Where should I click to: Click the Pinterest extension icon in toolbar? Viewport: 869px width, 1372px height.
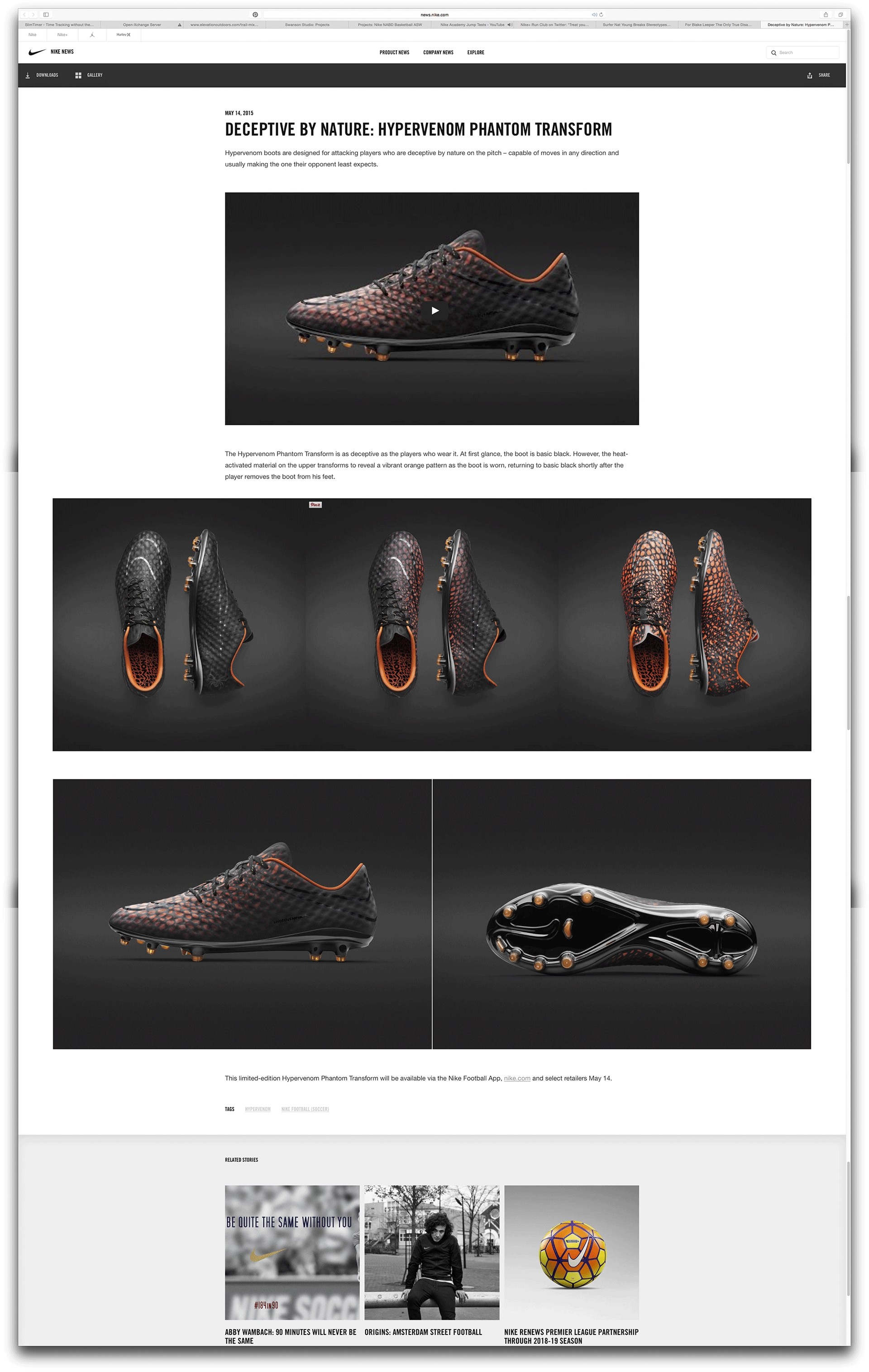coord(255,15)
